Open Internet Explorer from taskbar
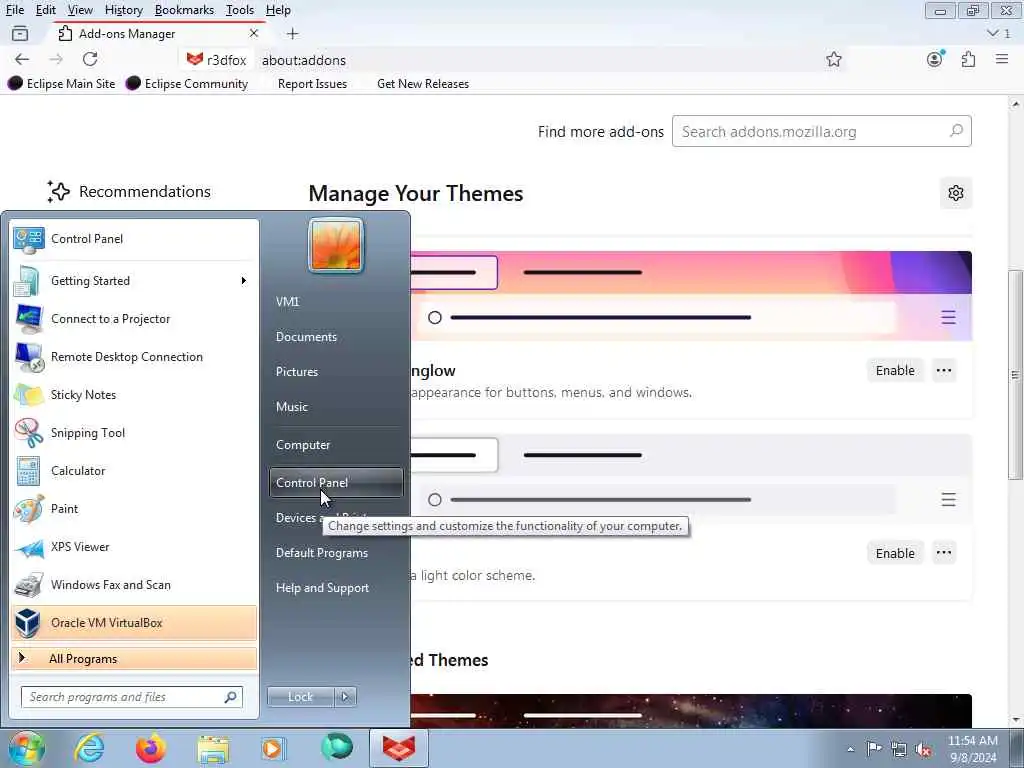 [x=89, y=748]
